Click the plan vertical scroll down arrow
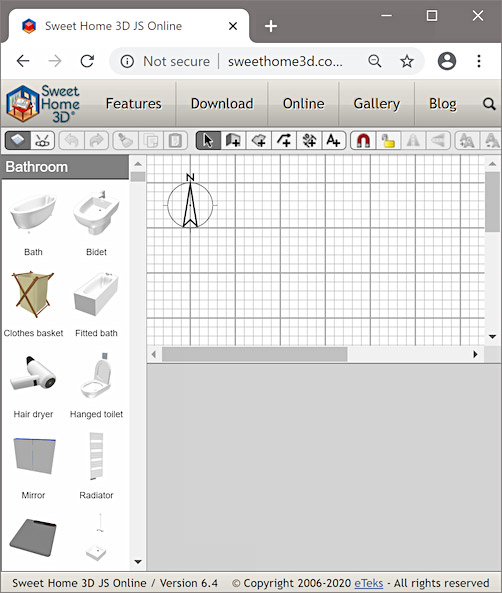Screen dimensions: 502x593 pos(492,336)
